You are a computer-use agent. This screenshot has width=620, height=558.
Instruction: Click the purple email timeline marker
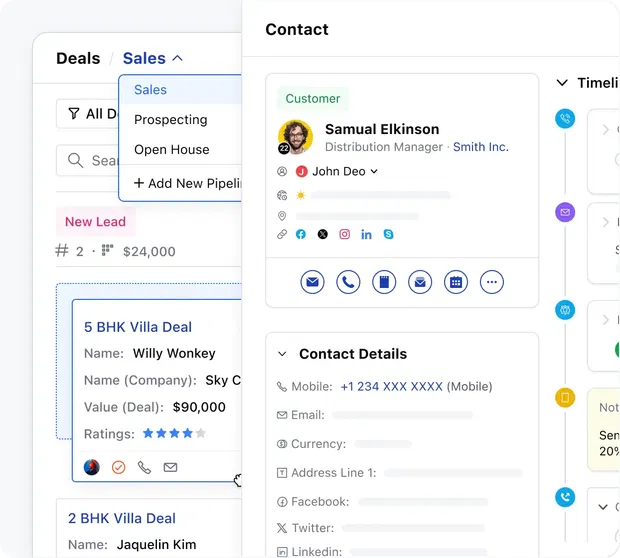(565, 212)
